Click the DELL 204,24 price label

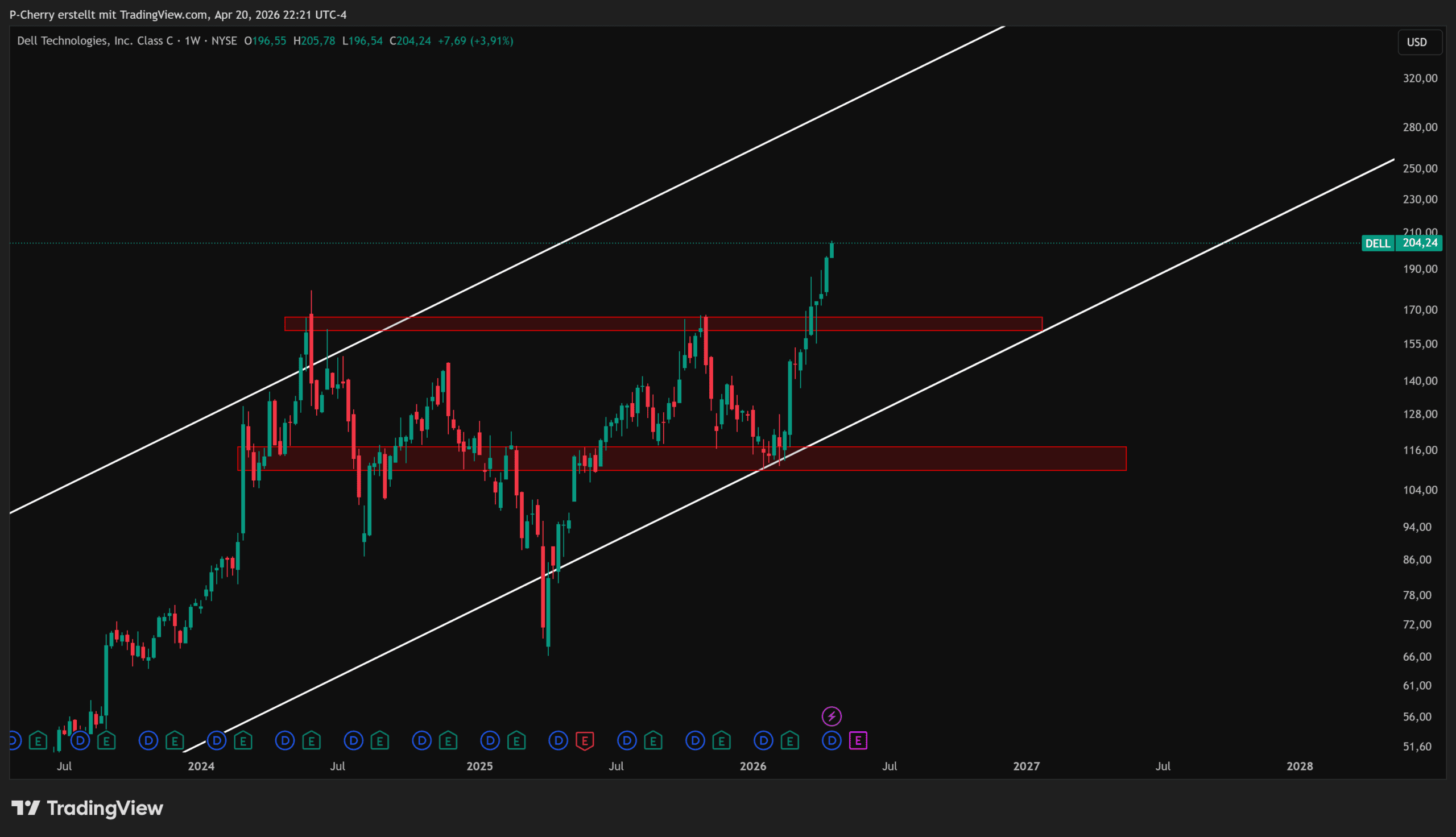tap(1401, 243)
